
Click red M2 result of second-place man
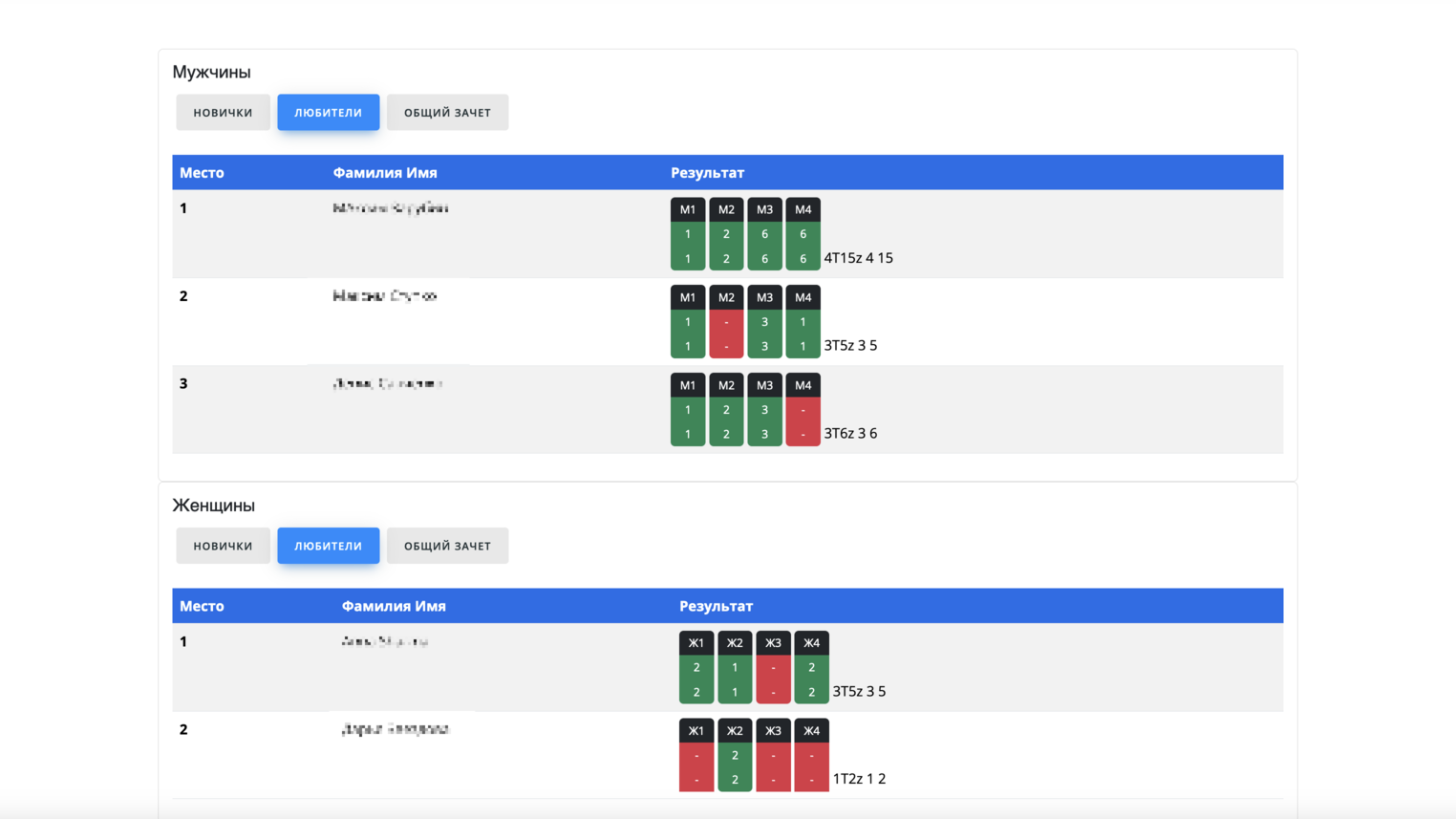coord(726,334)
